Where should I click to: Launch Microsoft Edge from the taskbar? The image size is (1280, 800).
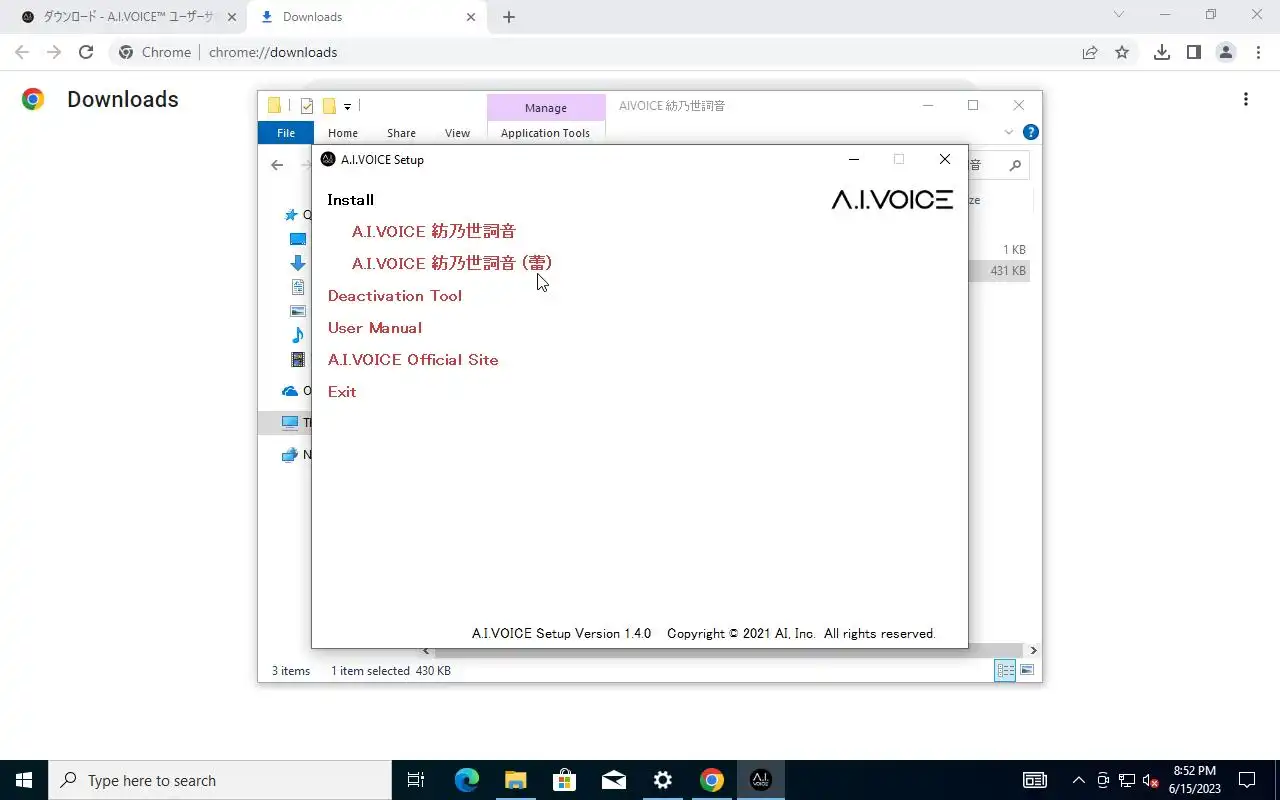click(x=467, y=780)
